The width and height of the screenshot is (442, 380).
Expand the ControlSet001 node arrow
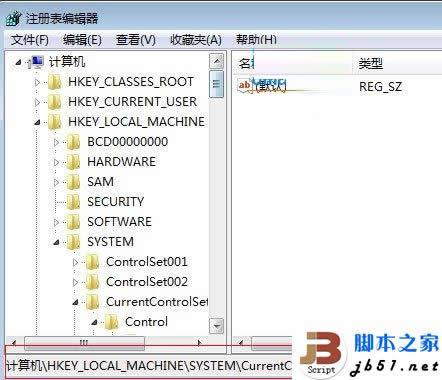pos(75,262)
